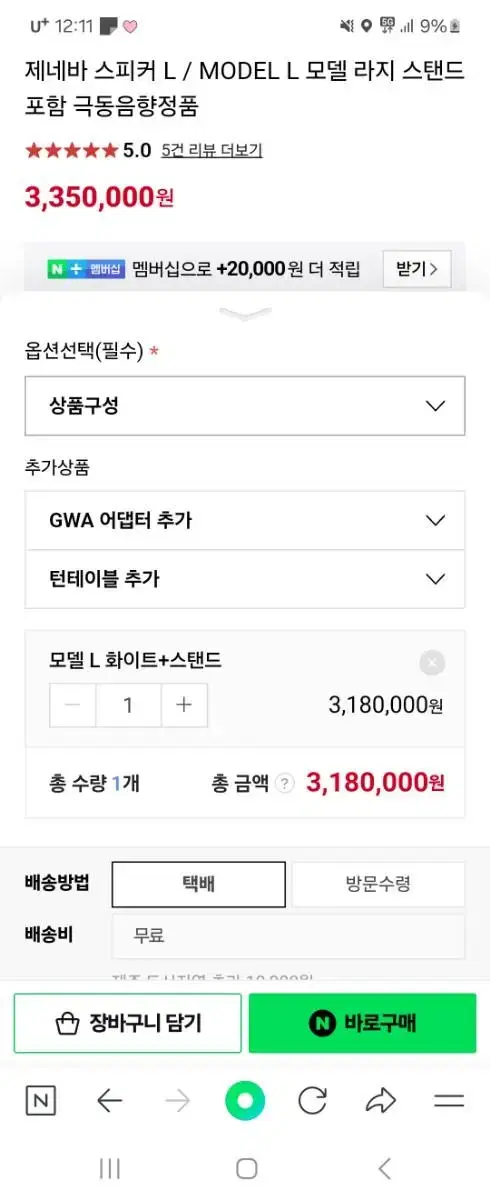The width and height of the screenshot is (490, 1200).
Task: Remove the 모델 L 화이트+스탠드 selection
Action: [x=432, y=662]
